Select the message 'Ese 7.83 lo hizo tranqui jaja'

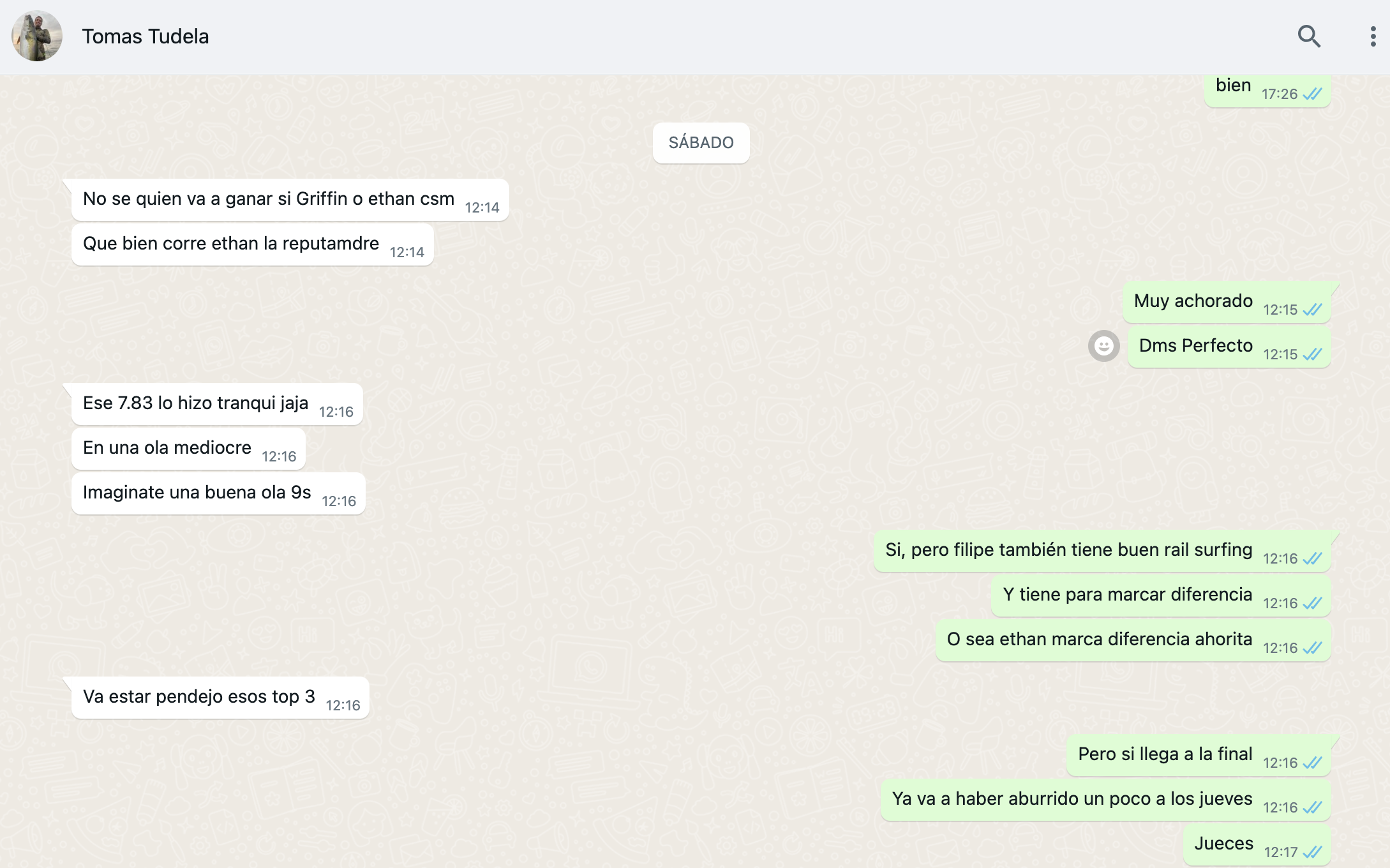tap(218, 404)
